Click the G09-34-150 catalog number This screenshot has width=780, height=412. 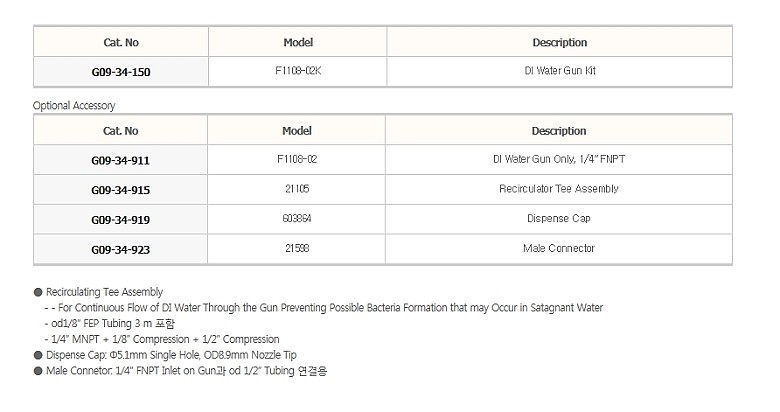[121, 72]
